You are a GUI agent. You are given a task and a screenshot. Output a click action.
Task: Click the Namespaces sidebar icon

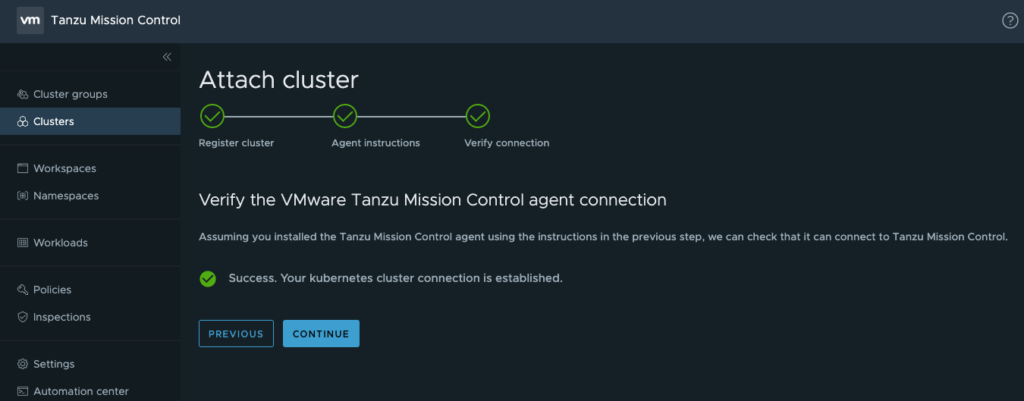click(x=22, y=196)
